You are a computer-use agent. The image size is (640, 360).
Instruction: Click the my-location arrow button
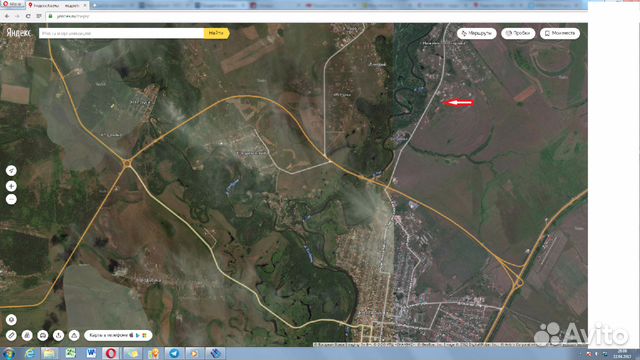pyautogui.click(x=11, y=171)
